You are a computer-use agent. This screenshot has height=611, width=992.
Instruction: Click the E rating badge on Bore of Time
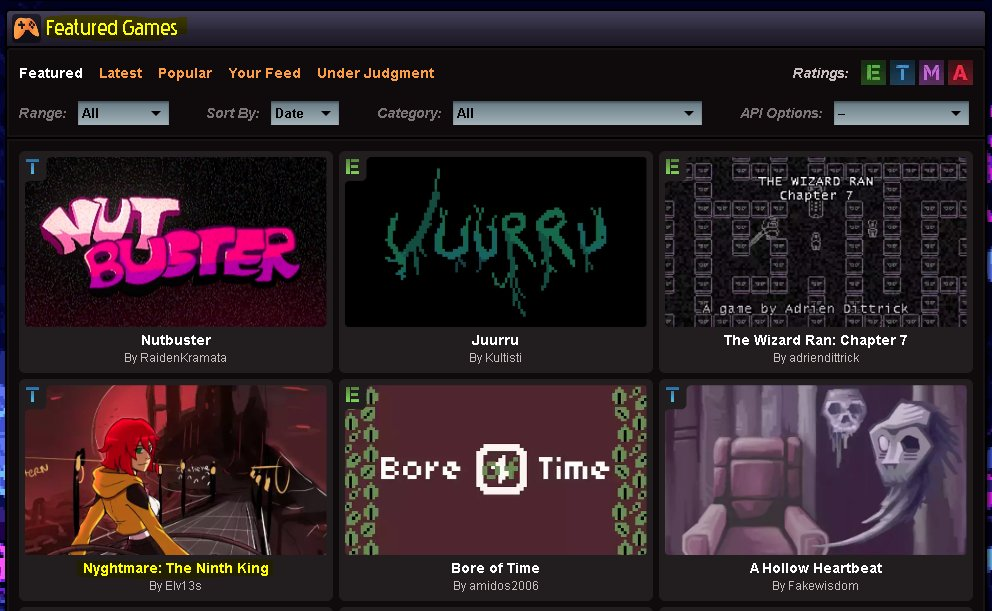click(x=352, y=395)
